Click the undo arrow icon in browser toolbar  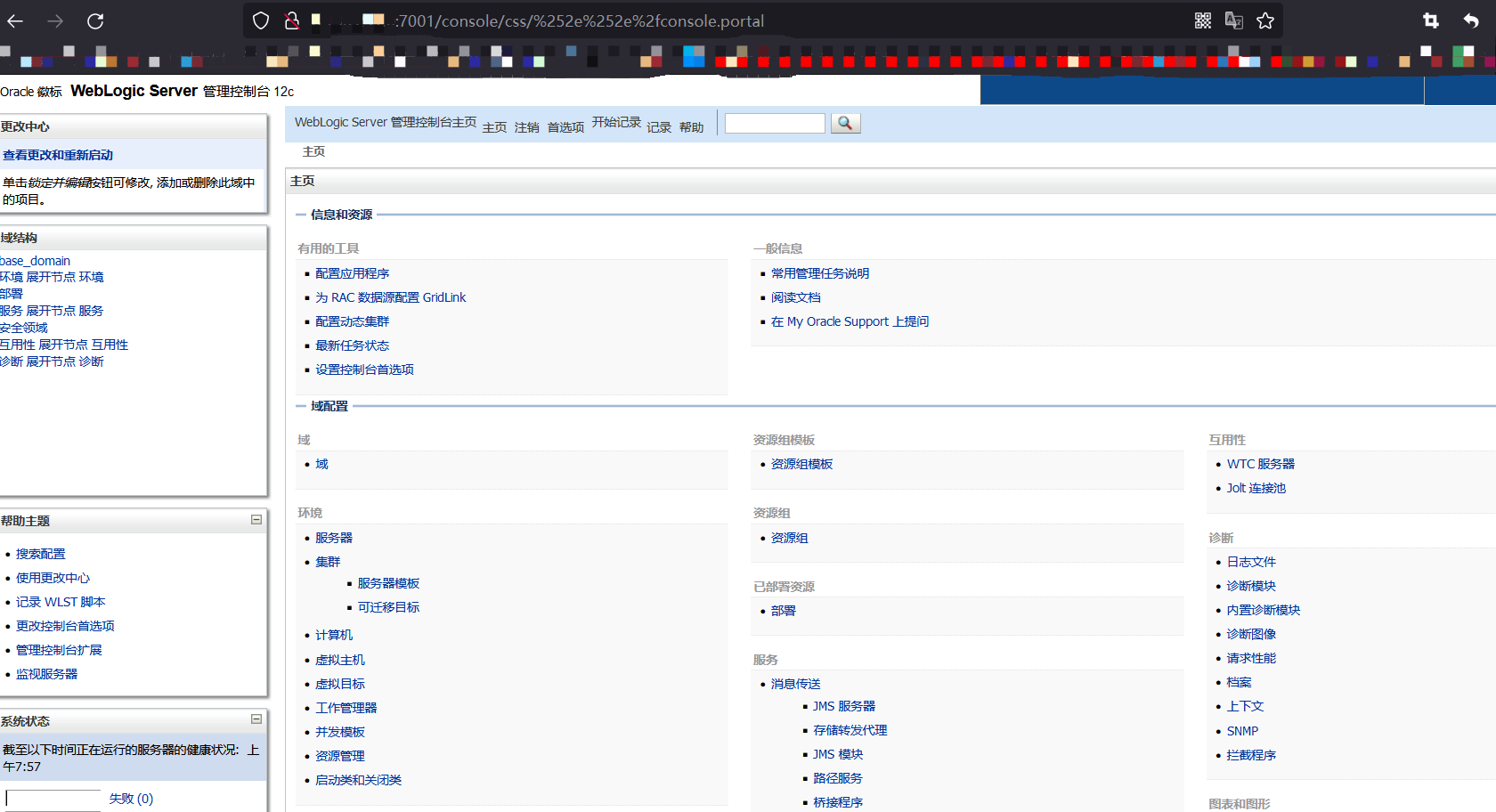pos(1471,20)
